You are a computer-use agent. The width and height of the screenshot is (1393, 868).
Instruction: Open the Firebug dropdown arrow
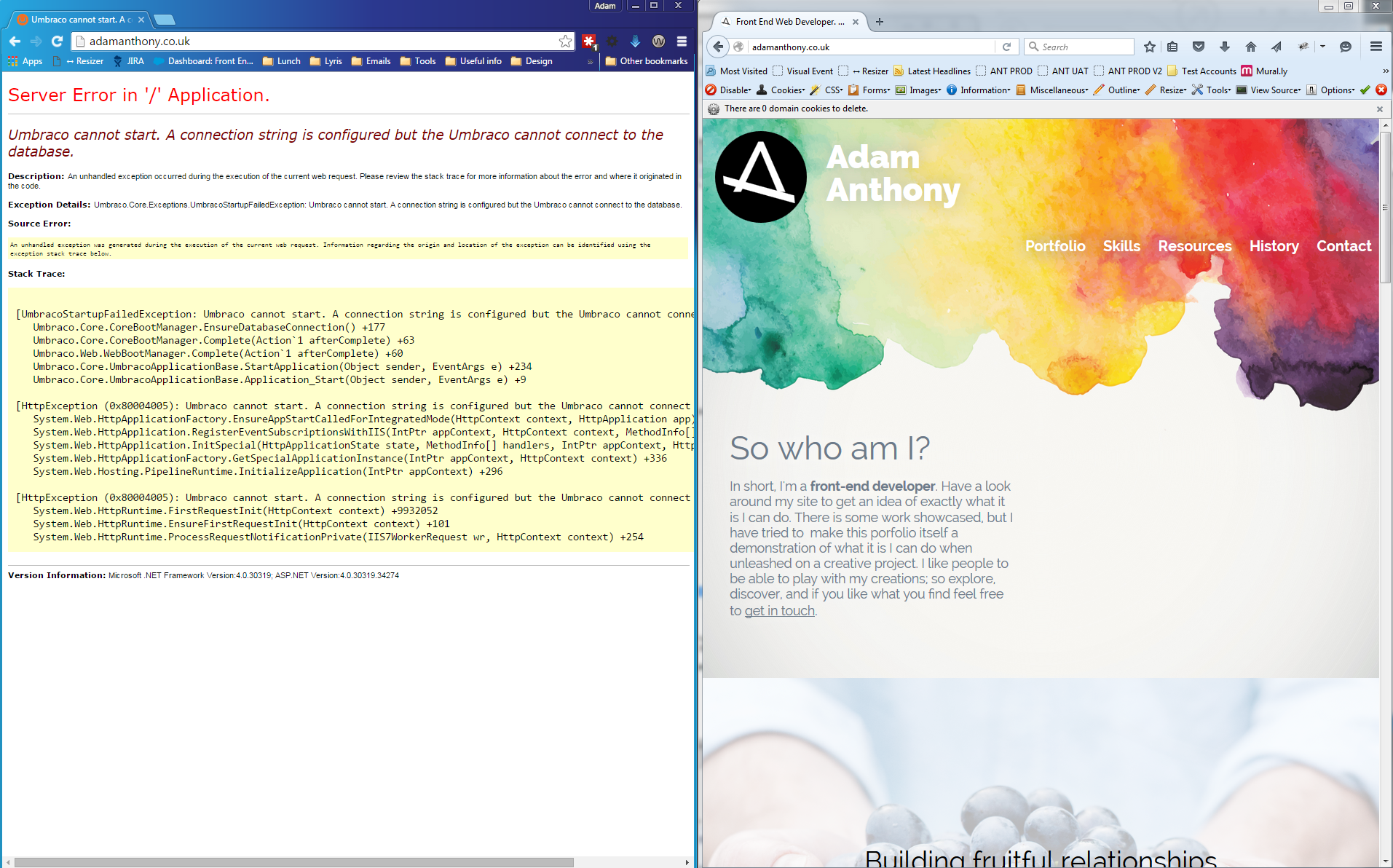pyautogui.click(x=1322, y=47)
